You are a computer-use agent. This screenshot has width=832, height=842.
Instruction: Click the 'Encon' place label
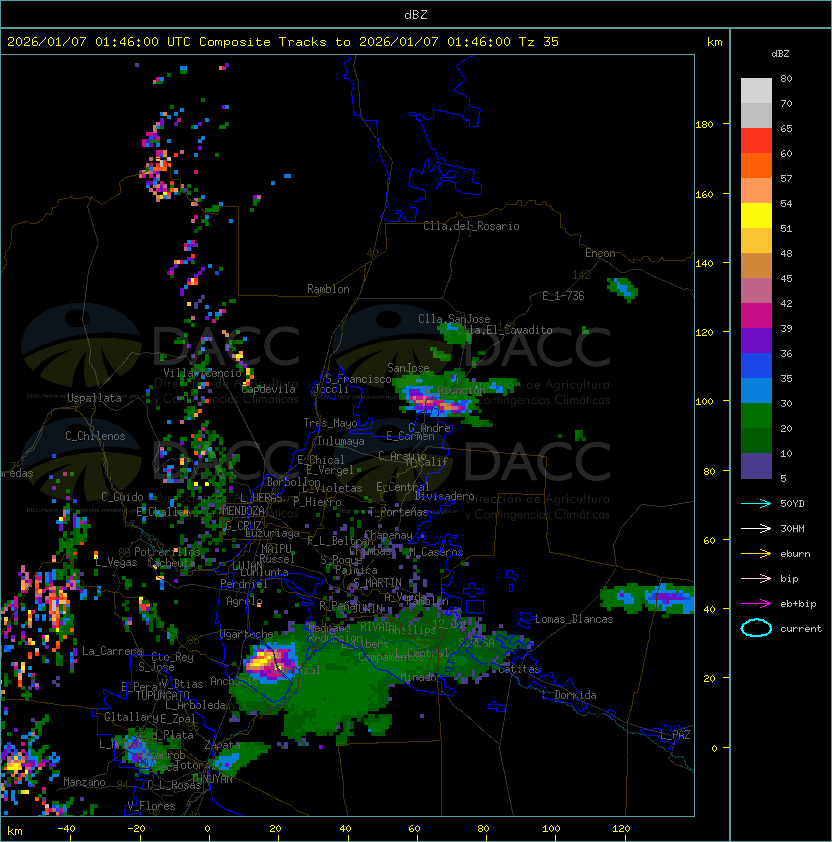600,253
